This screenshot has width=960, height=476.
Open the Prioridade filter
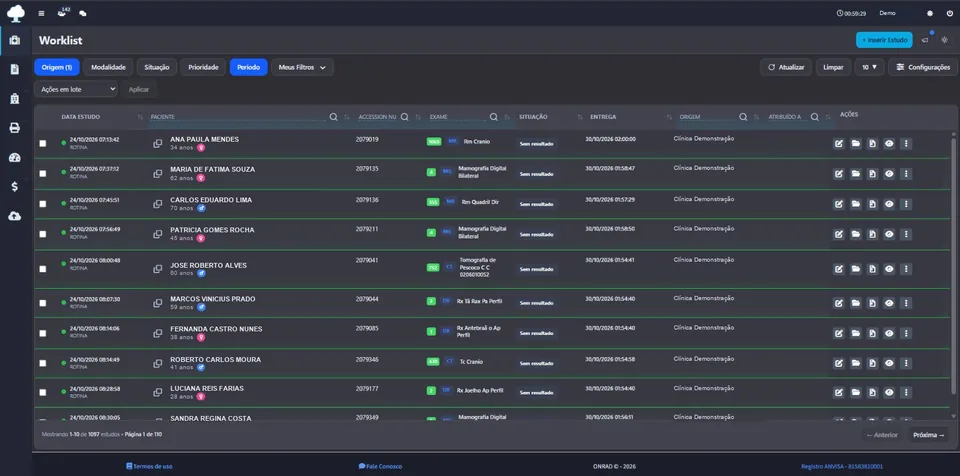[x=203, y=67]
